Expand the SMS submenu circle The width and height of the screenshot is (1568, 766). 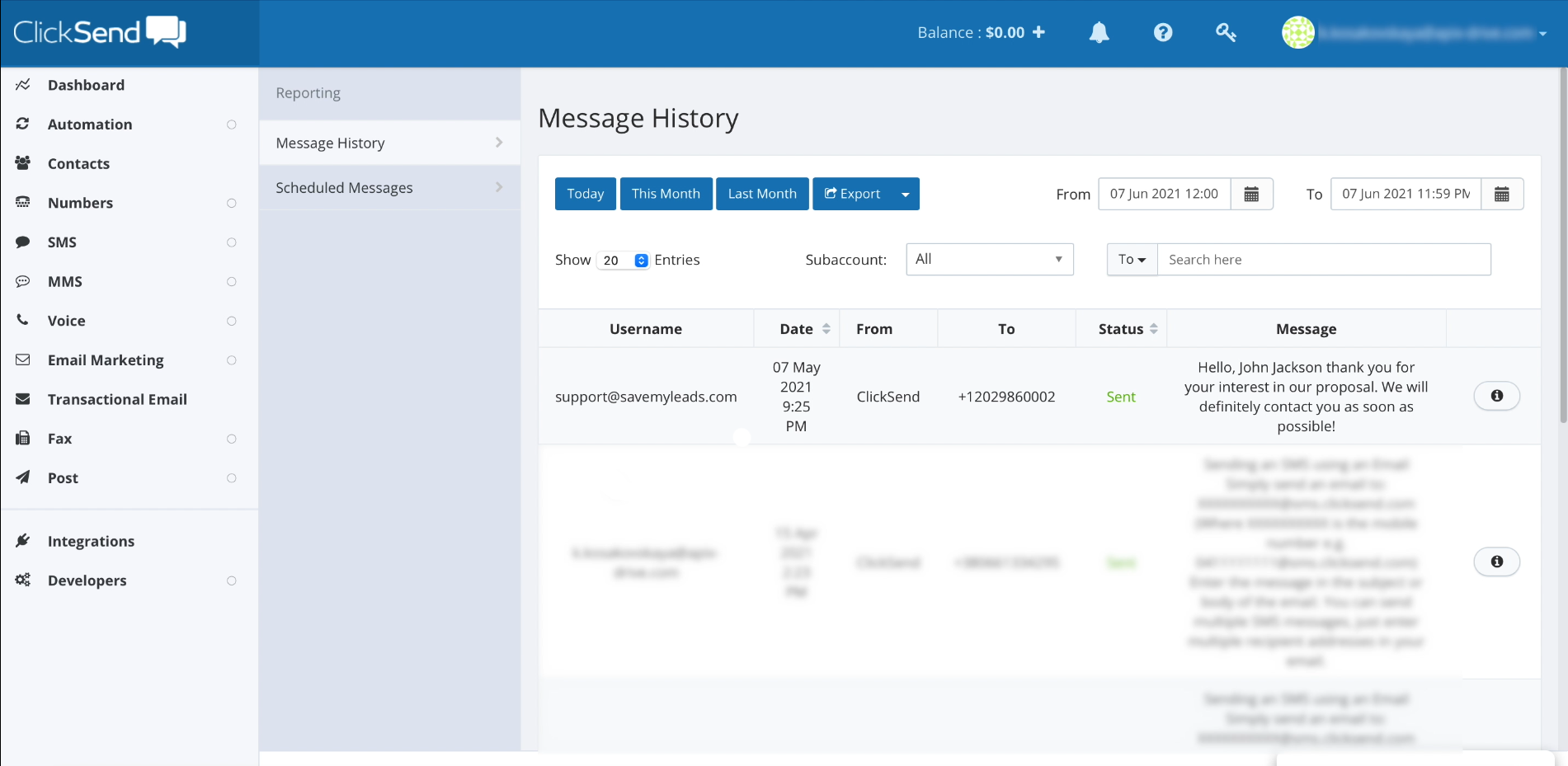[232, 242]
